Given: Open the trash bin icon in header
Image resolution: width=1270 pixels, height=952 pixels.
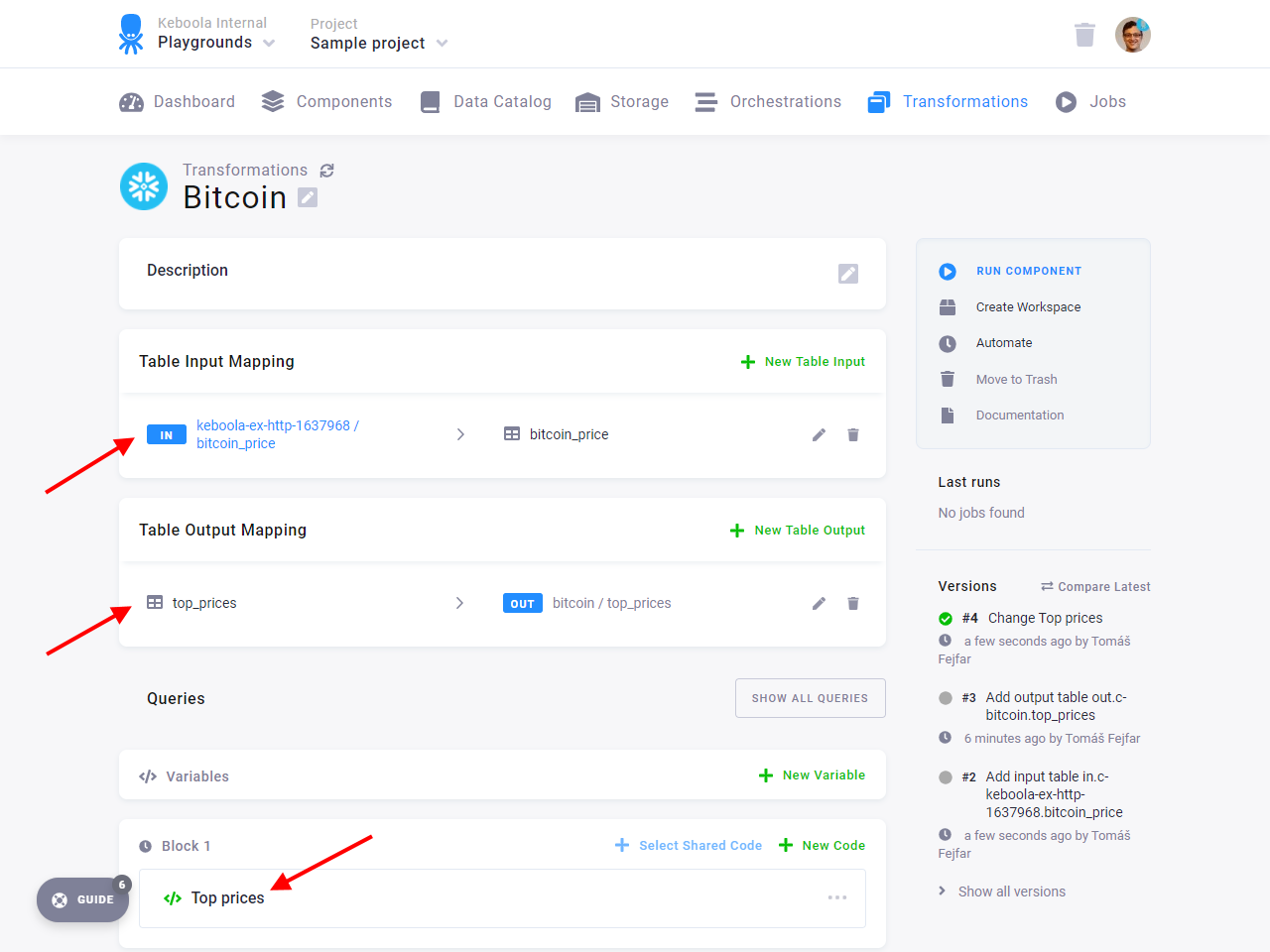Looking at the screenshot, I should [1084, 35].
